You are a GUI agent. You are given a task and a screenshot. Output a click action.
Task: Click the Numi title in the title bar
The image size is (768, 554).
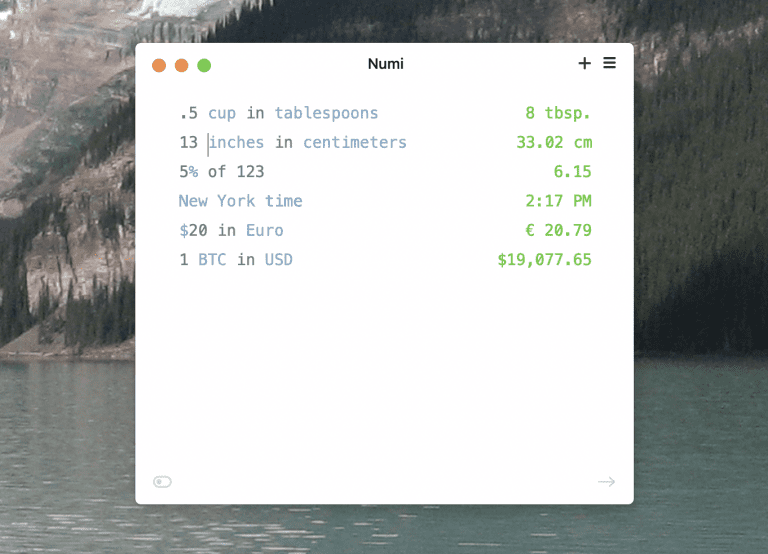(x=385, y=64)
